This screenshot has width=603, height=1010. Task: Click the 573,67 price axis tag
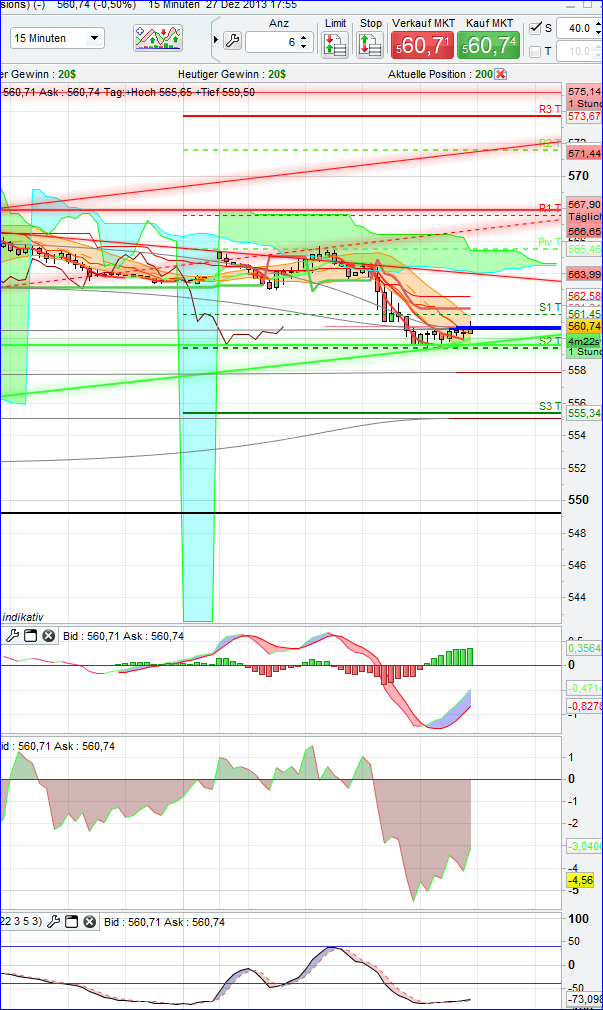[x=584, y=117]
